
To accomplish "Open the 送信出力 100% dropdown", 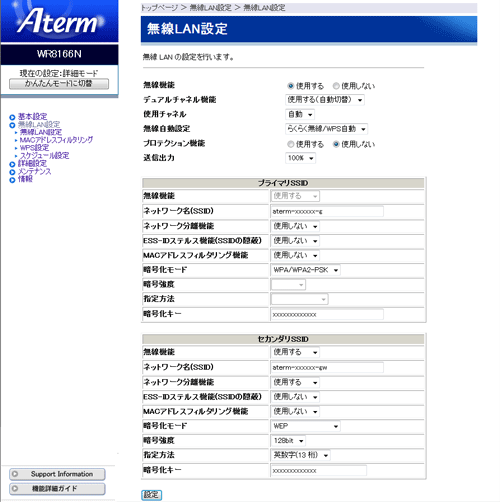I will (x=300, y=158).
